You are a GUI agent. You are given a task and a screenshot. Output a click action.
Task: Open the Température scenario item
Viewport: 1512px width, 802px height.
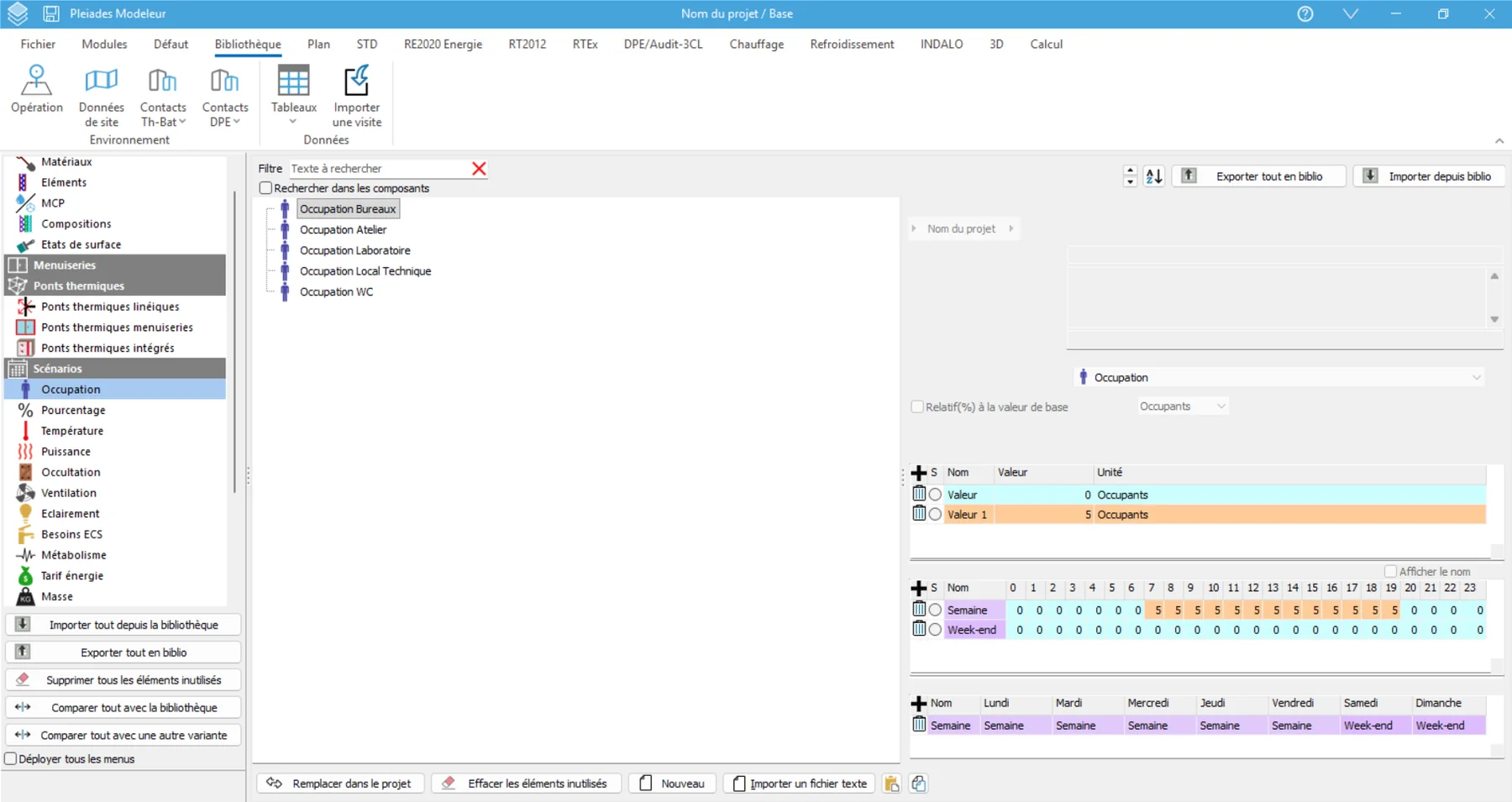click(x=72, y=431)
